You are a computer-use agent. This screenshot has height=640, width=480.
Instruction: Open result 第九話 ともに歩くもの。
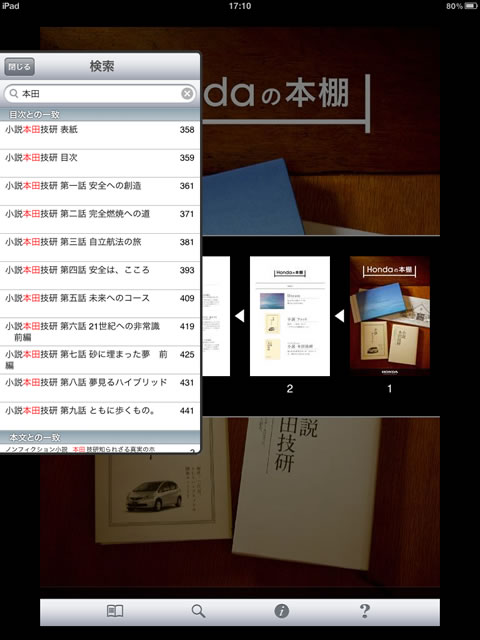[100, 417]
